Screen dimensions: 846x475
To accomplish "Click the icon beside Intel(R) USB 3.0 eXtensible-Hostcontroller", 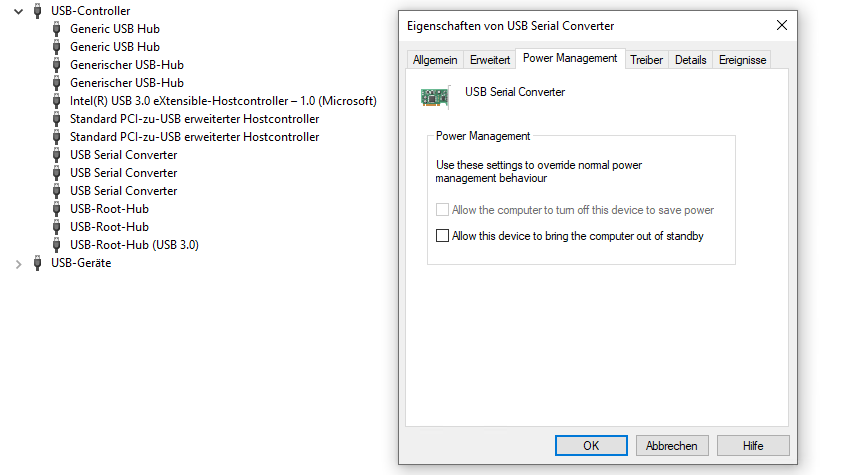I will [56, 101].
